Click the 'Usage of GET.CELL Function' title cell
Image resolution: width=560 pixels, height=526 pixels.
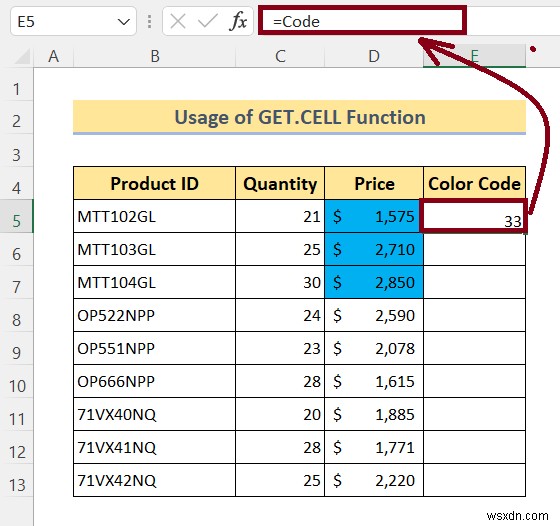[x=299, y=117]
